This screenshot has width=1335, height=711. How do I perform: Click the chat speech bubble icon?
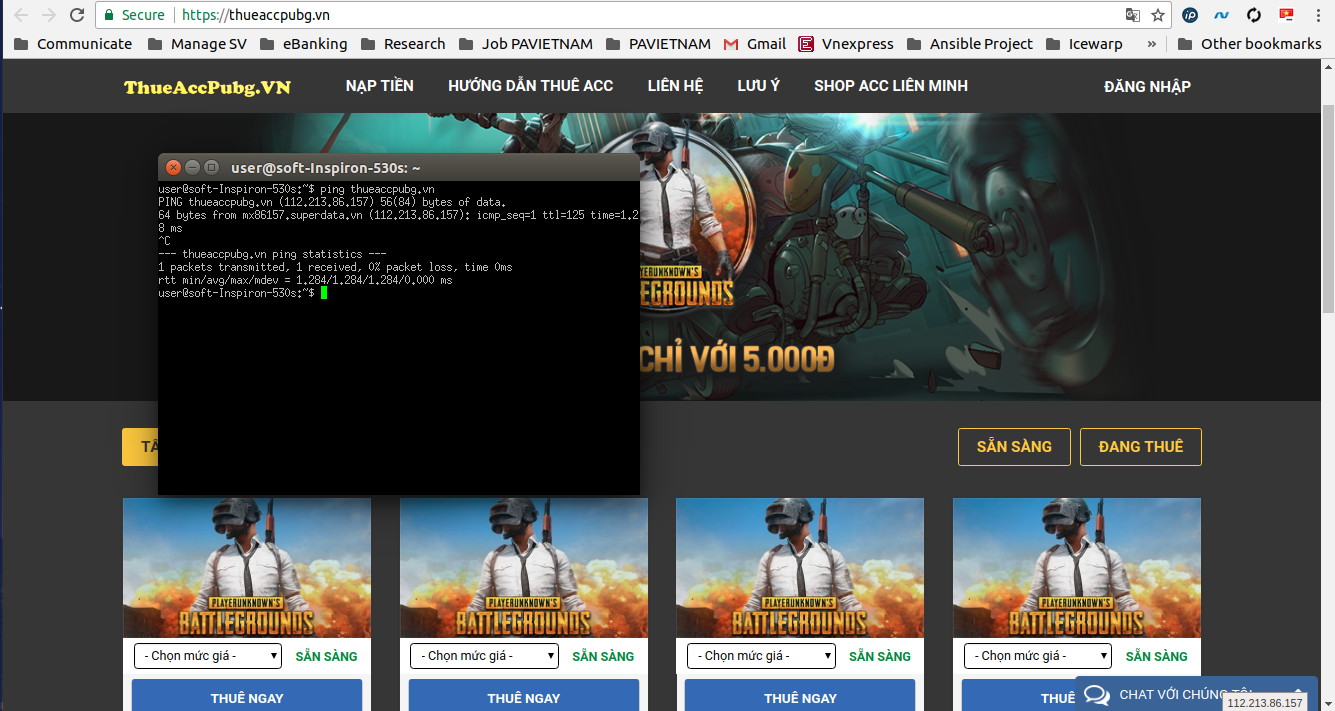(1097, 695)
